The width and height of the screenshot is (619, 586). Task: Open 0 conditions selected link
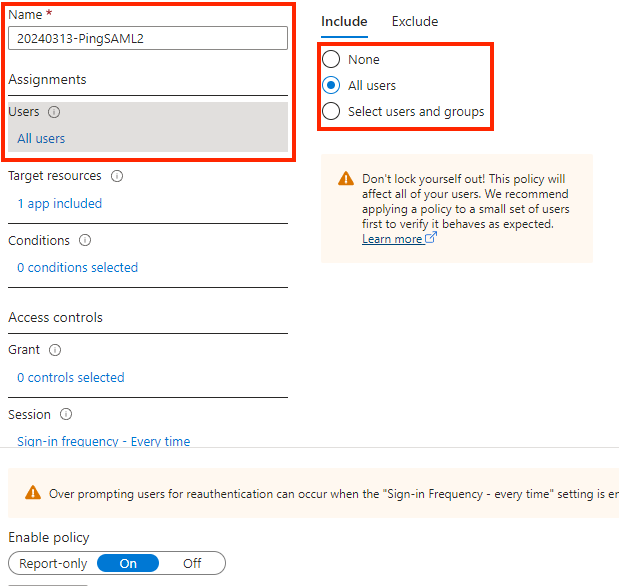tap(77, 267)
